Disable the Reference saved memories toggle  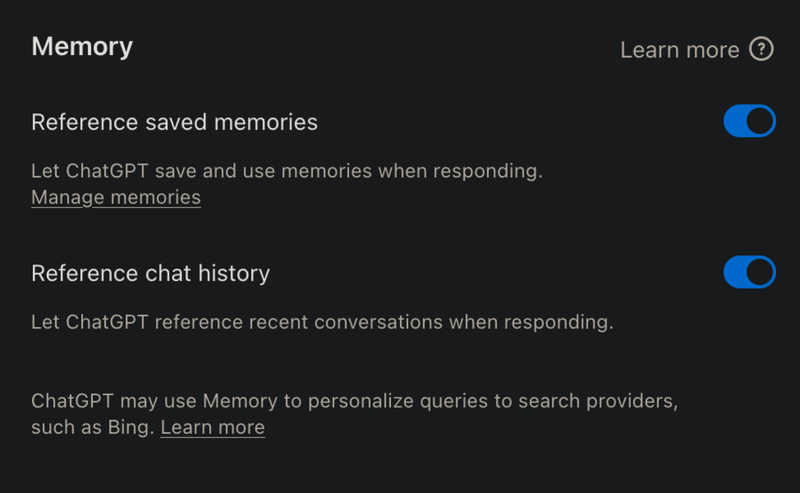(749, 122)
